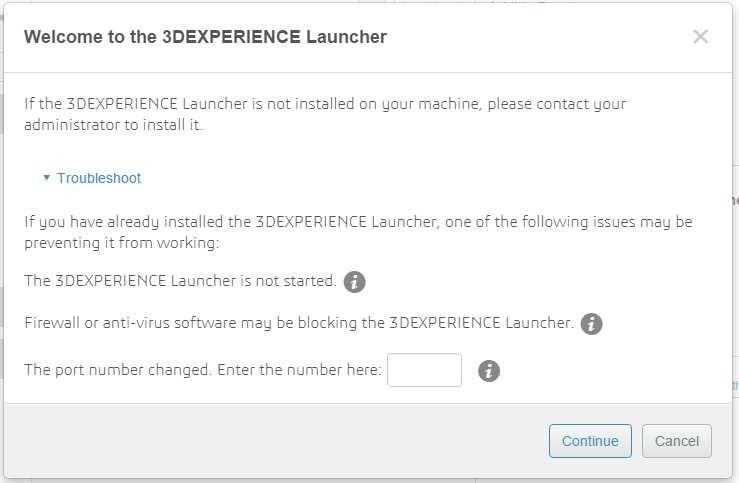Click the 'Firewall or anti-virus software' text
The width and height of the screenshot is (739, 483).
pyautogui.click(x=298, y=323)
